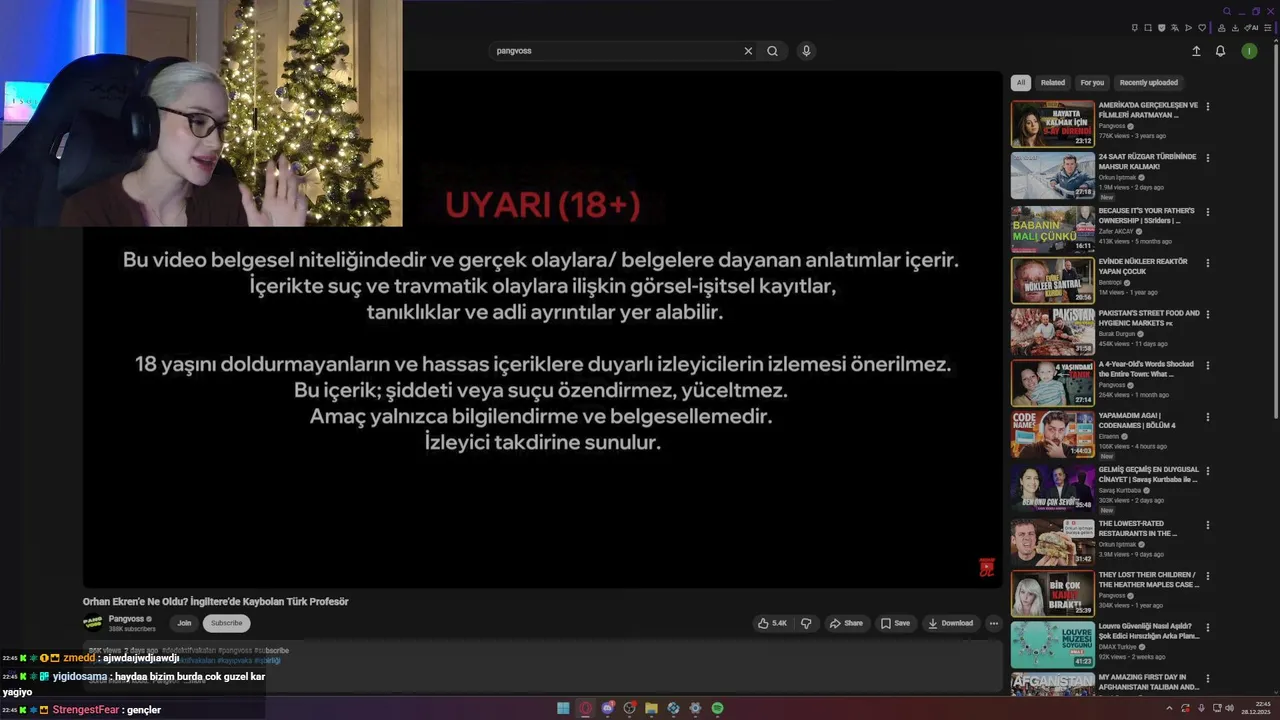Dislike the video with thumbs down
1280x720 pixels.
806,623
